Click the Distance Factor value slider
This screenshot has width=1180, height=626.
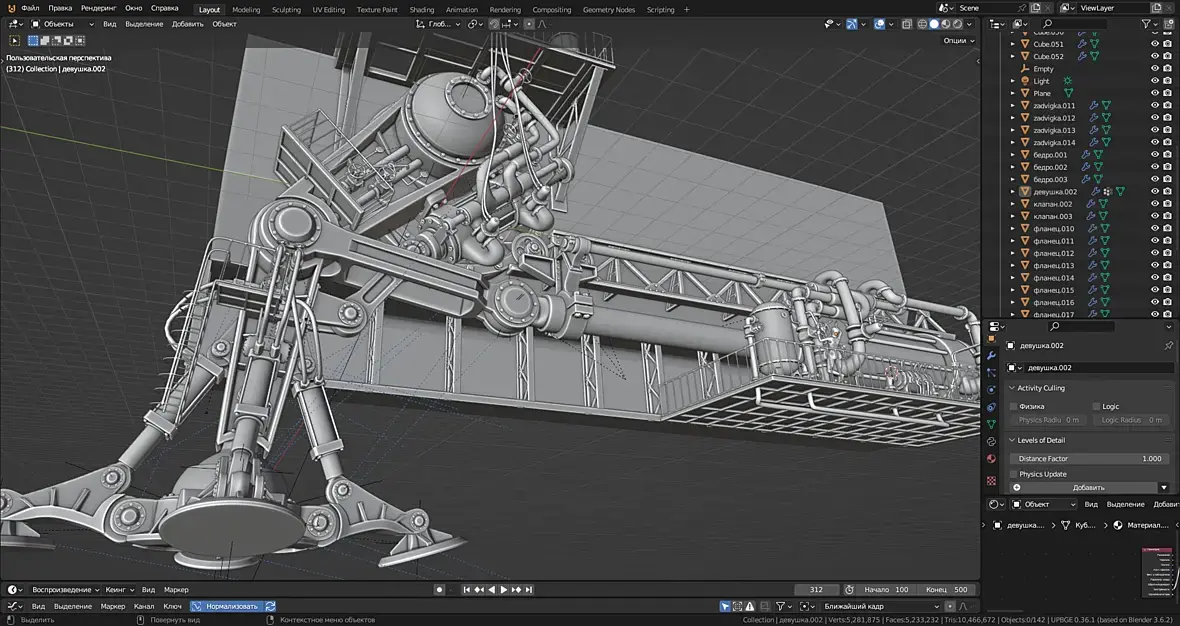coord(1089,458)
